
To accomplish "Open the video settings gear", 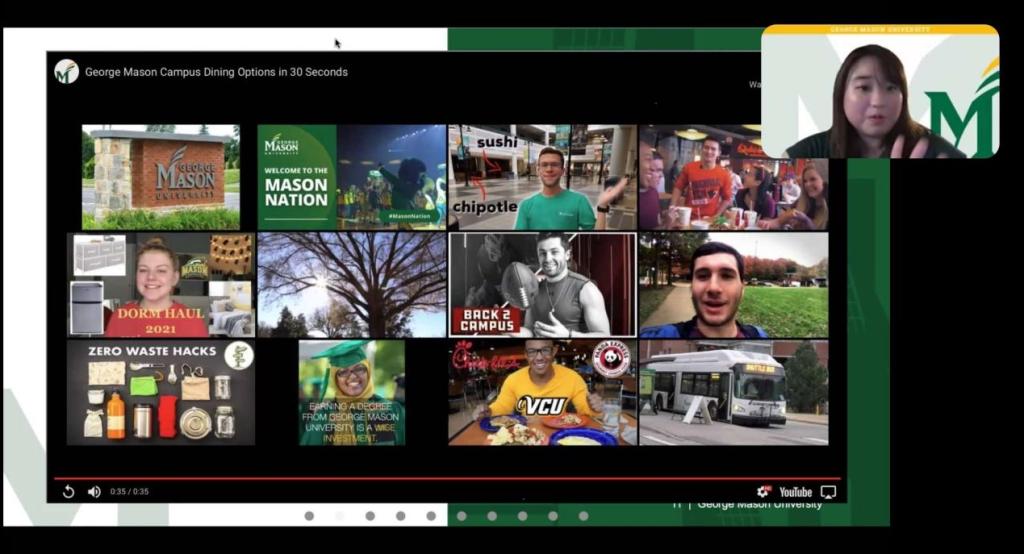I will point(764,491).
